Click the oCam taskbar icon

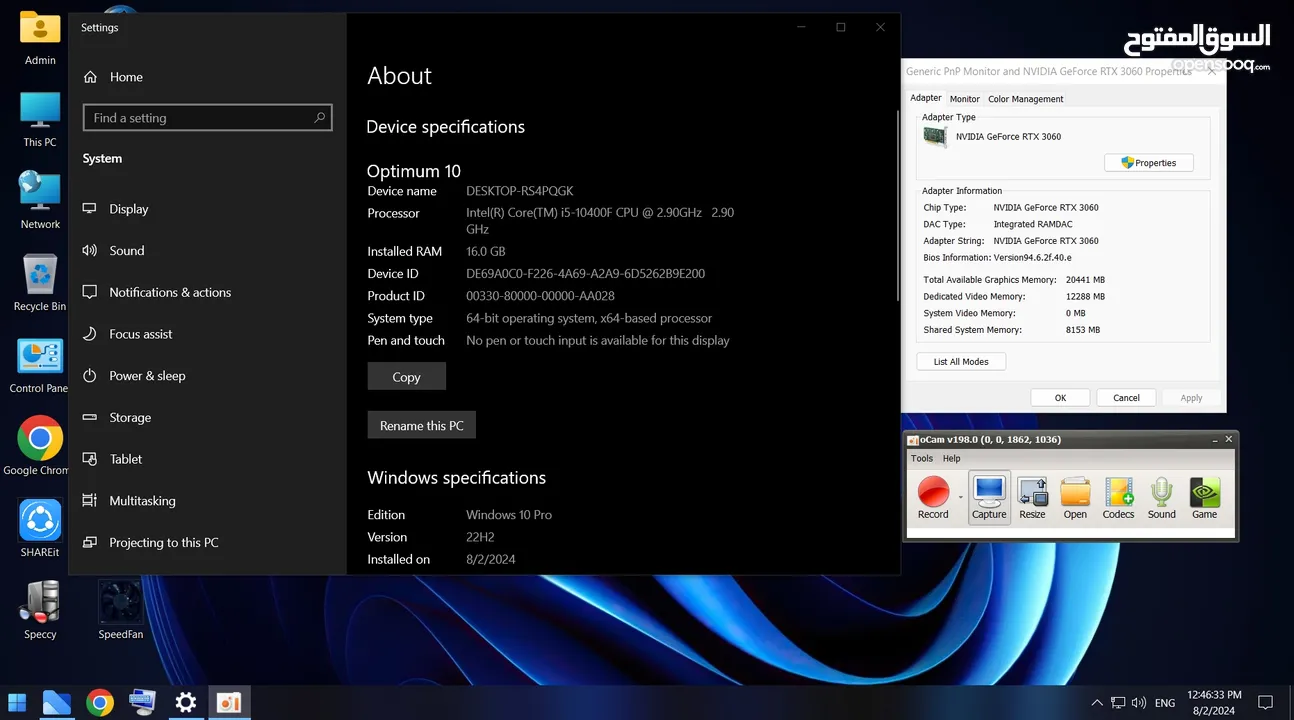click(x=229, y=703)
